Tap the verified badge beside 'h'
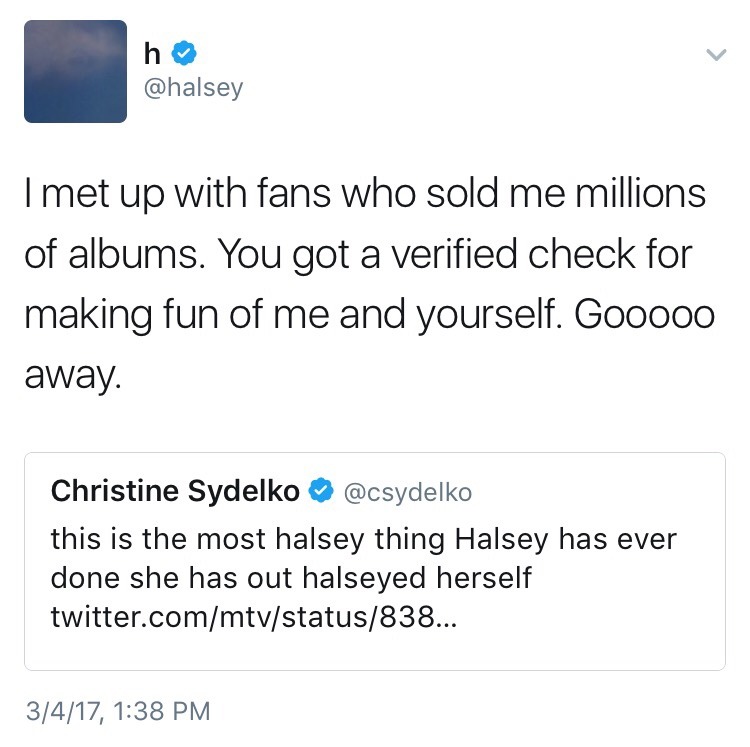The image size is (750, 747). pyautogui.click(x=184, y=53)
